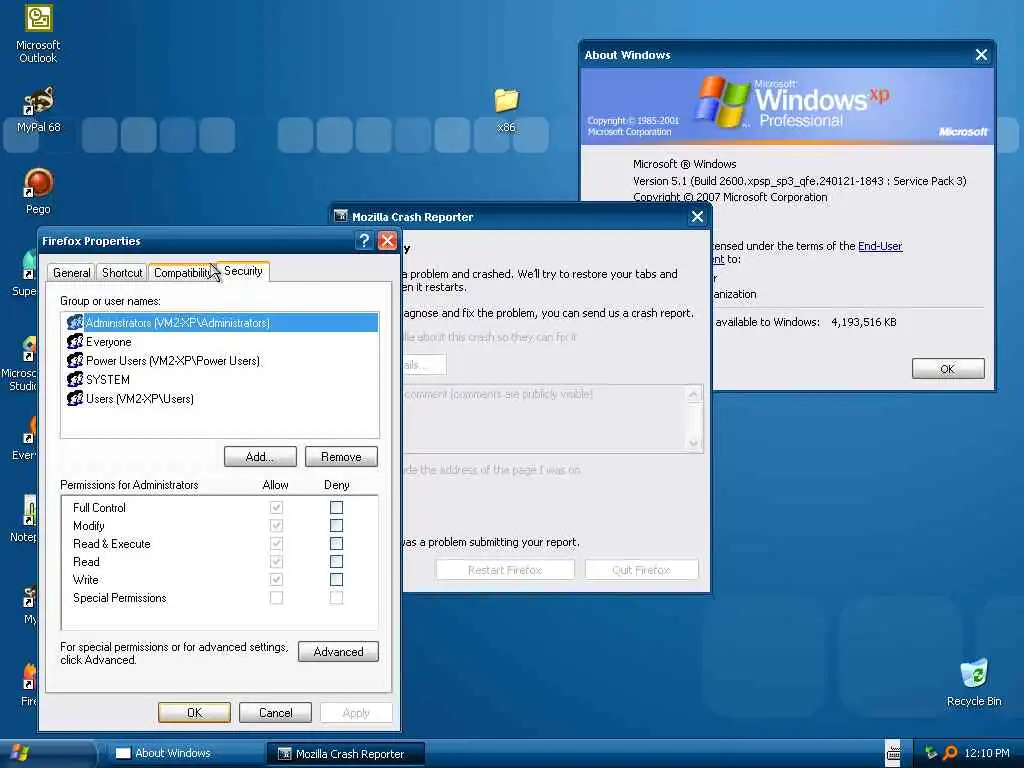Open the End-User license link

(880, 246)
